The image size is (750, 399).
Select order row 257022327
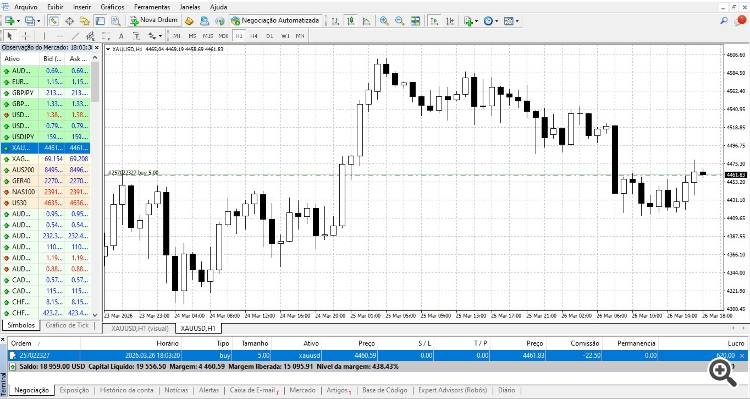click(x=378, y=355)
